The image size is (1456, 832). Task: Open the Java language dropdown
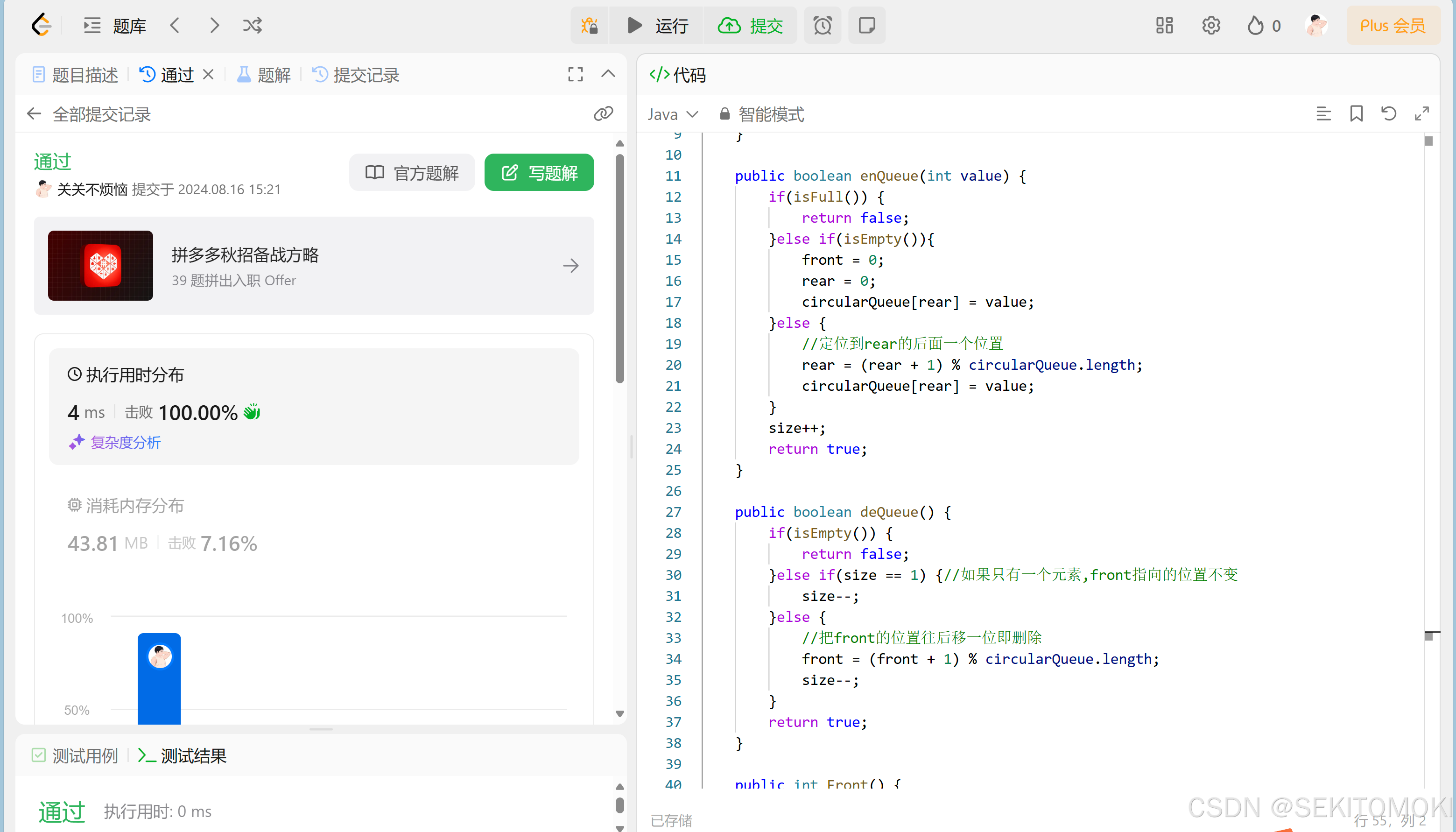[x=672, y=114]
